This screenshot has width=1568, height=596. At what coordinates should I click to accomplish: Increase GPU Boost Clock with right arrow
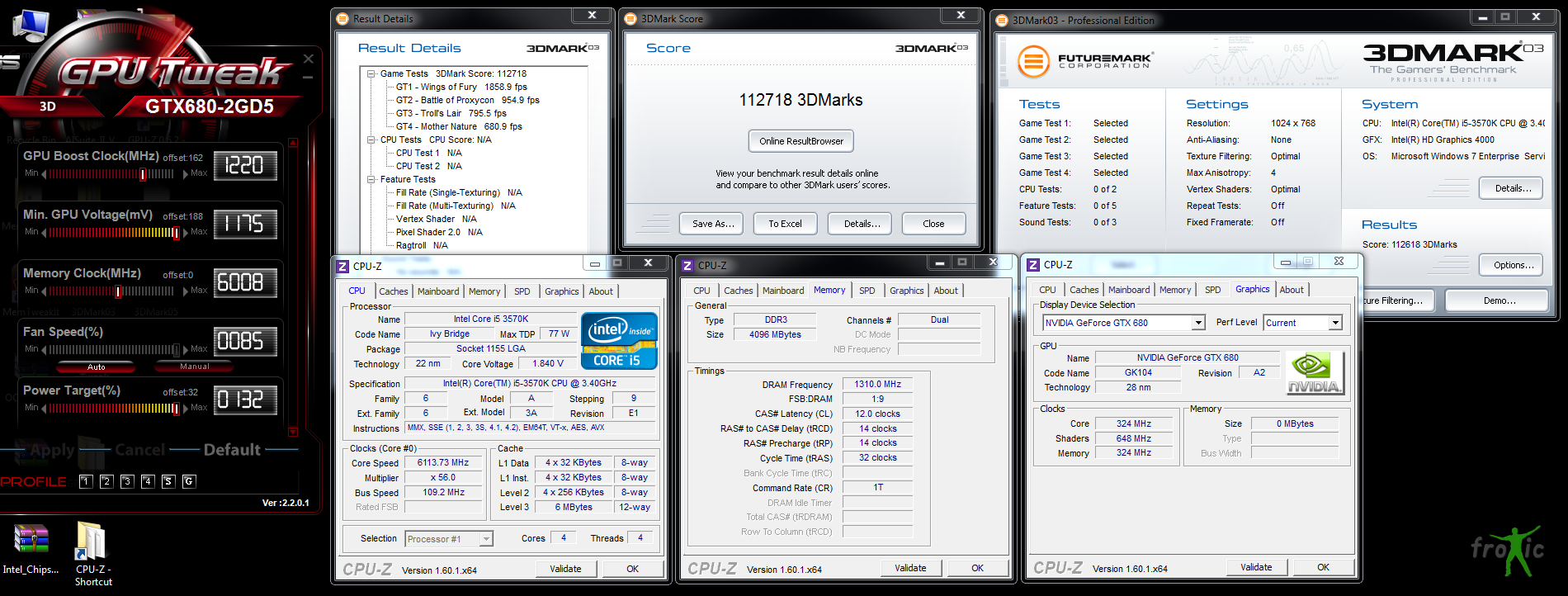(x=184, y=174)
